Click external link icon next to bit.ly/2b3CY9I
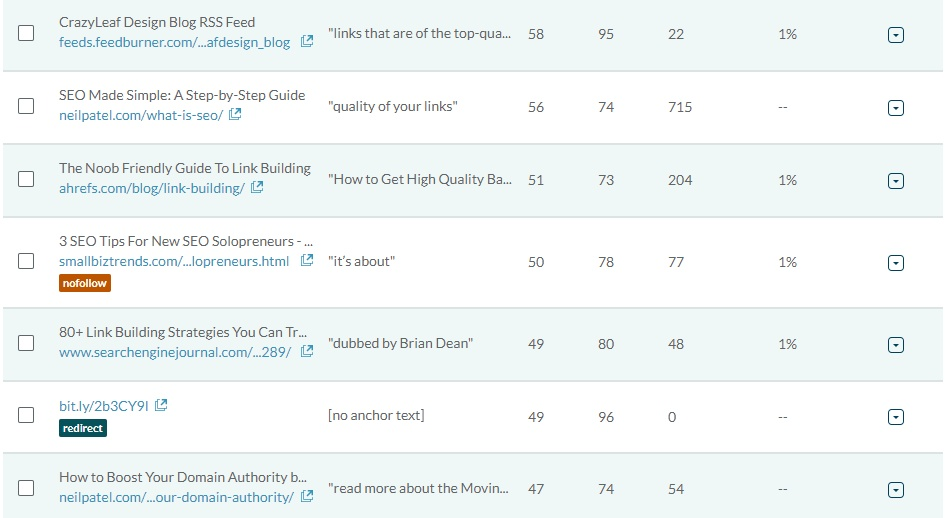This screenshot has width=947, height=518. (x=161, y=405)
